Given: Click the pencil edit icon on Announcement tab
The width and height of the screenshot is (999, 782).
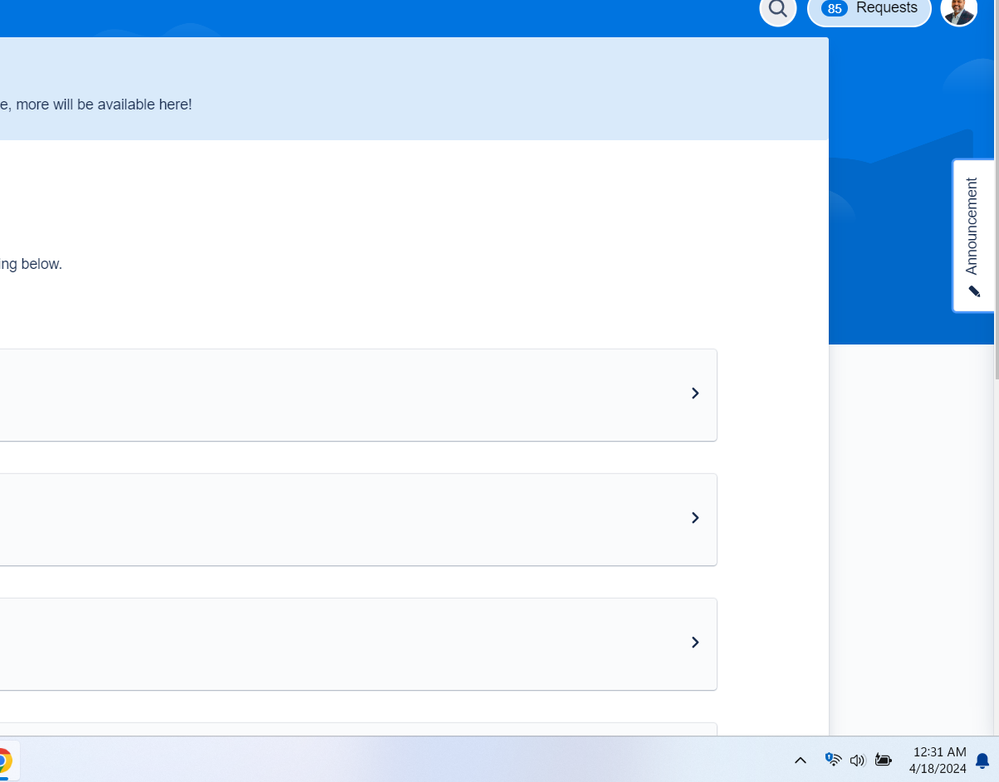Looking at the screenshot, I should [974, 291].
